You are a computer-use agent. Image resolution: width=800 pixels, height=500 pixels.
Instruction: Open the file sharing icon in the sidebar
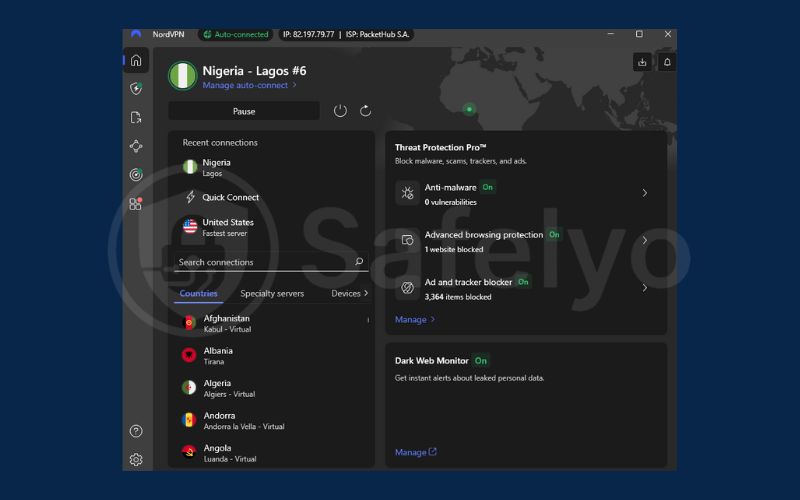point(136,118)
